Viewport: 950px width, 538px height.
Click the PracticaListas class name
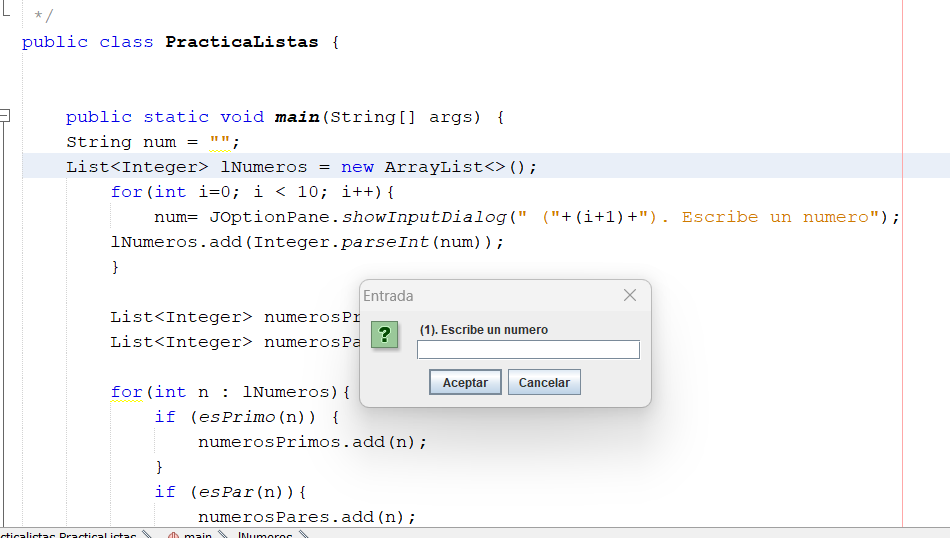[x=241, y=42]
